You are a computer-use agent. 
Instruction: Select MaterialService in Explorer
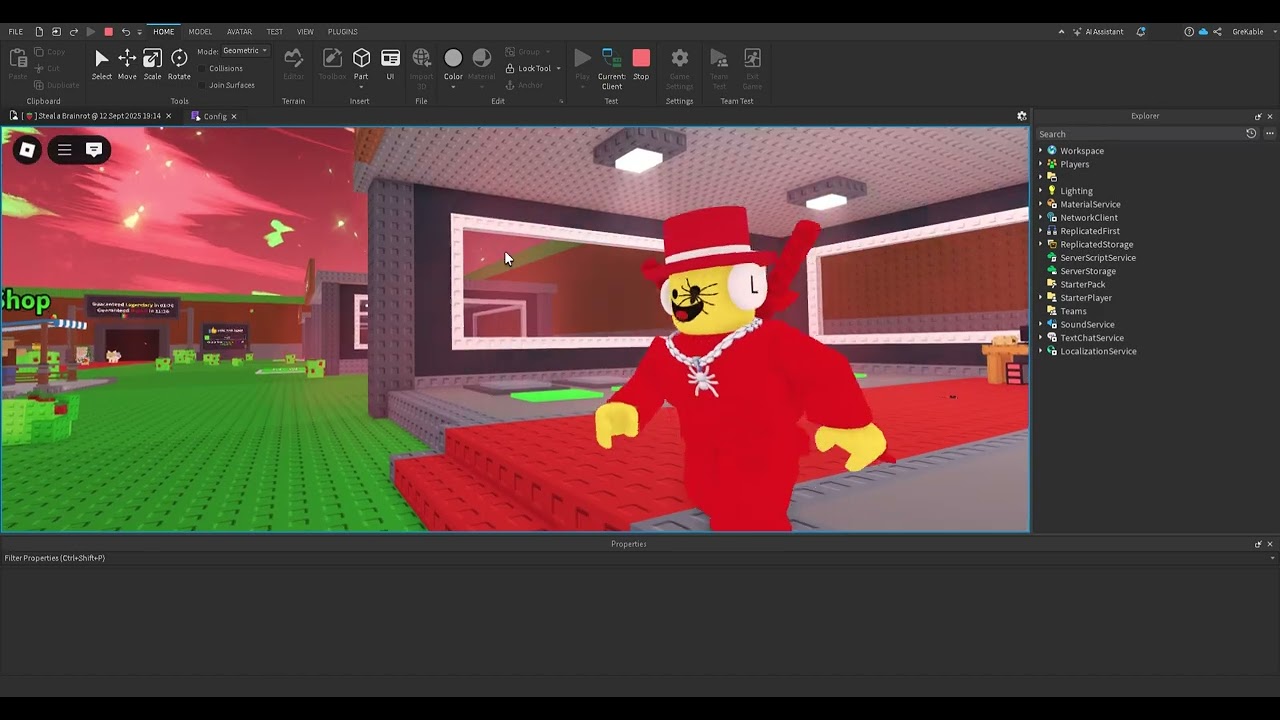click(1089, 204)
